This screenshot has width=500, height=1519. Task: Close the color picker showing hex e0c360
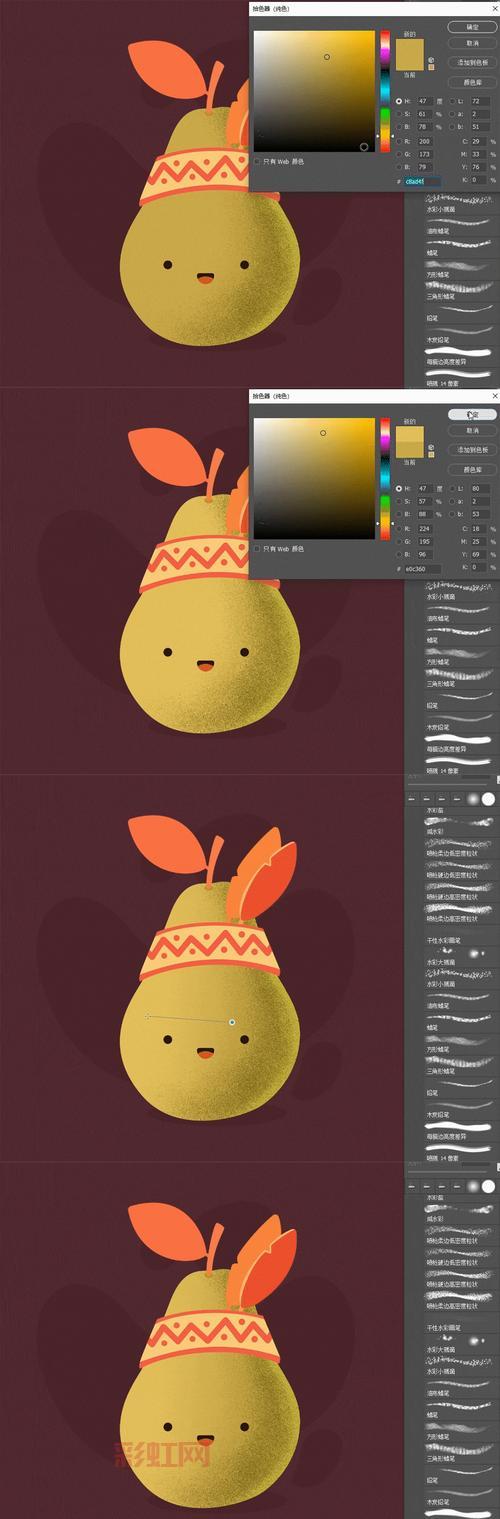493,396
